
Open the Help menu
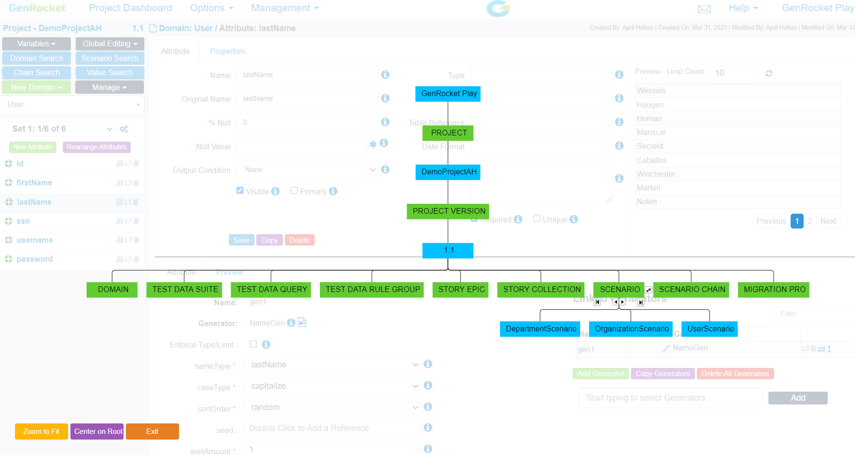[x=743, y=8]
